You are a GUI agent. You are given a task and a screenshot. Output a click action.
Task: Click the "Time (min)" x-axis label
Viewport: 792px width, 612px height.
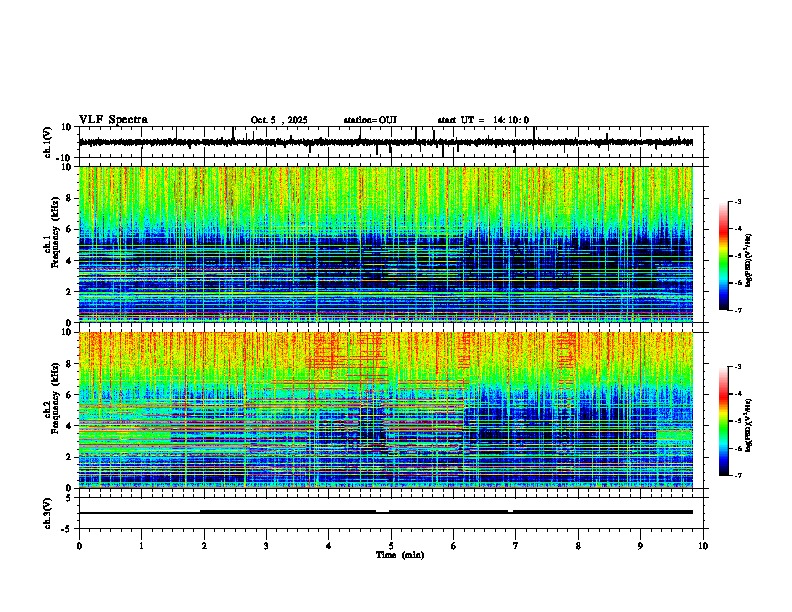tap(400, 555)
